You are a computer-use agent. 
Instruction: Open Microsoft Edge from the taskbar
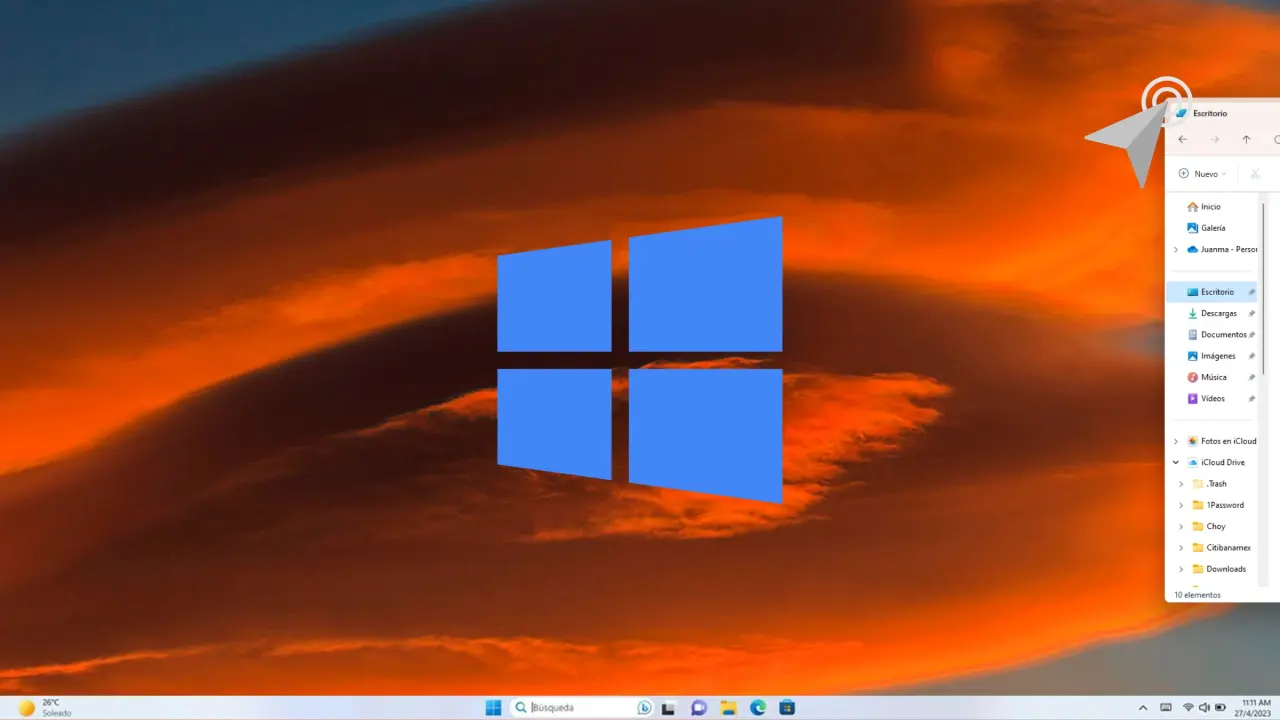click(x=758, y=708)
